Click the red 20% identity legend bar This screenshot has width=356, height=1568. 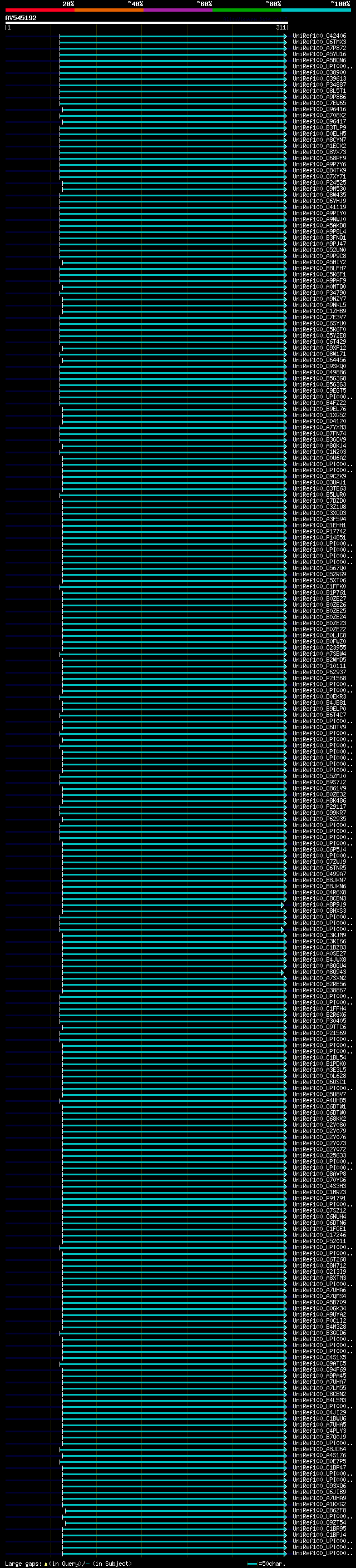pos(39,10)
